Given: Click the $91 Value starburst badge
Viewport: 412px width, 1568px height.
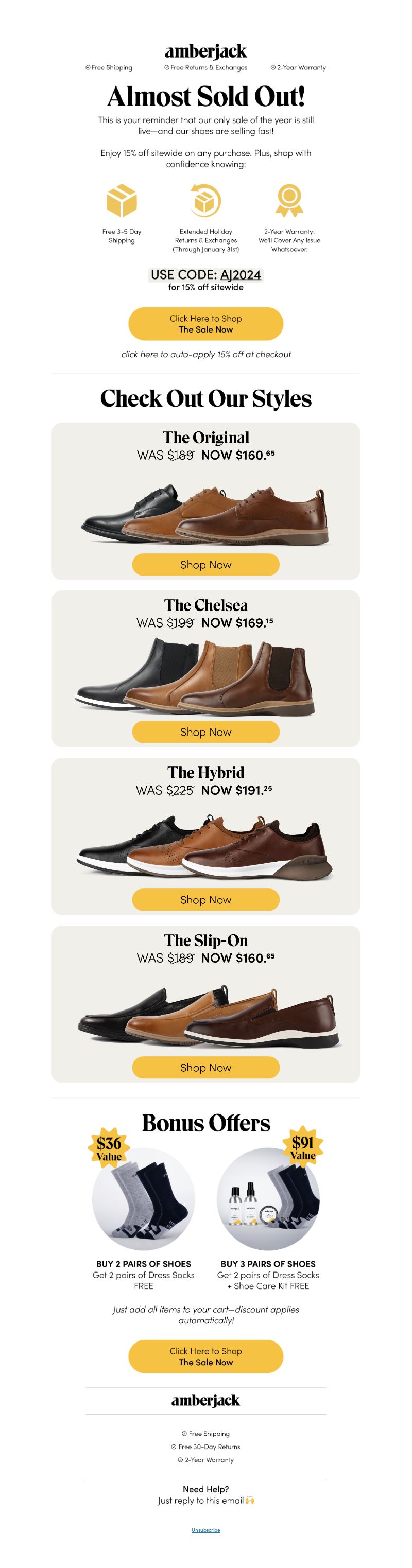Looking at the screenshot, I should tap(302, 1148).
